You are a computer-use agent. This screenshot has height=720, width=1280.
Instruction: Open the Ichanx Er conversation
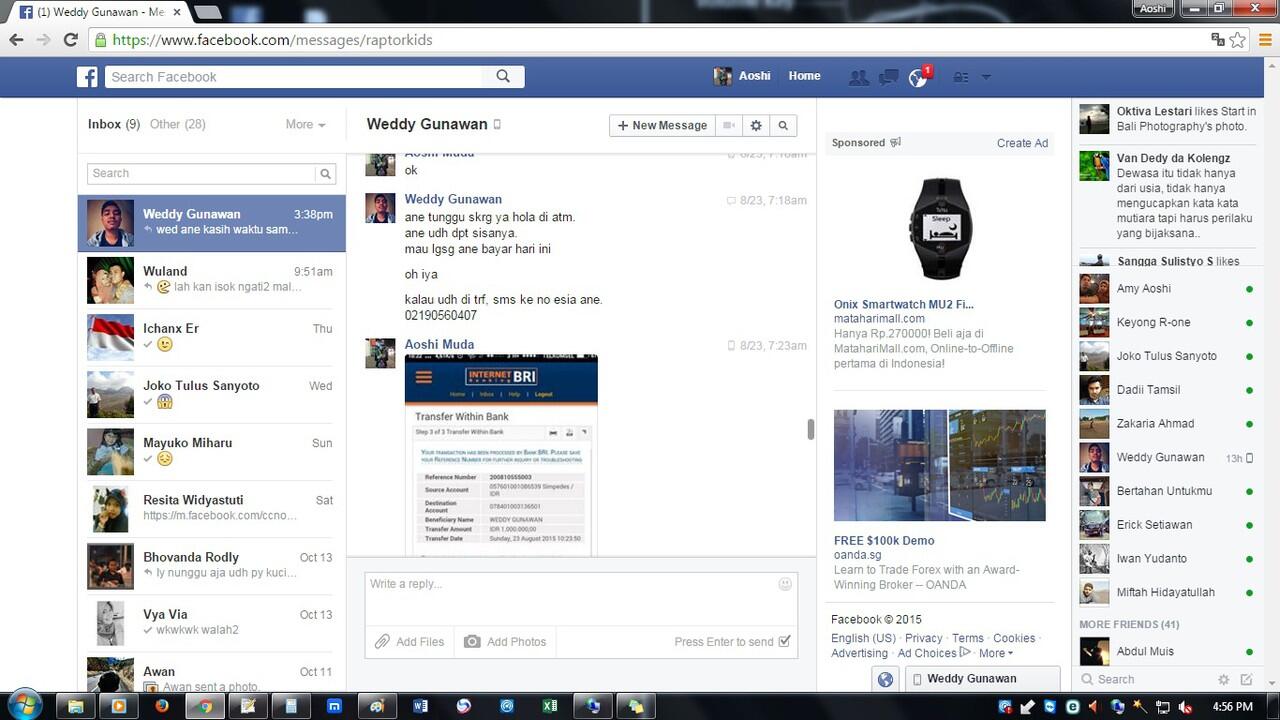[212, 337]
